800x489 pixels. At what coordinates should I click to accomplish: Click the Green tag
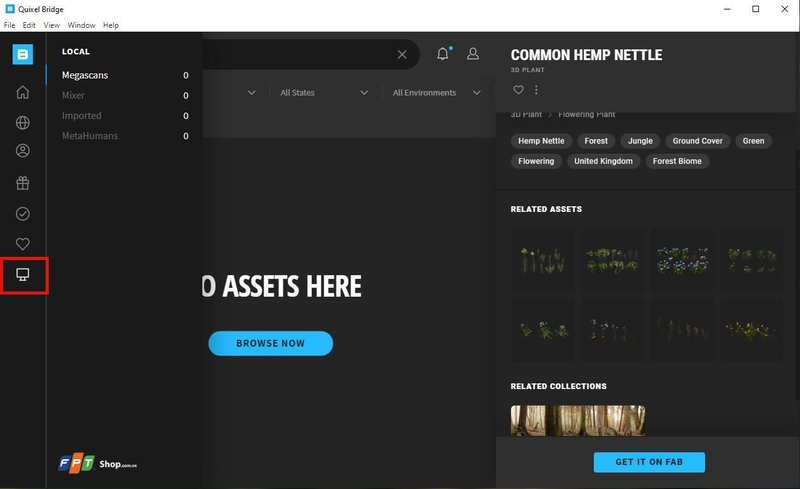click(x=753, y=141)
